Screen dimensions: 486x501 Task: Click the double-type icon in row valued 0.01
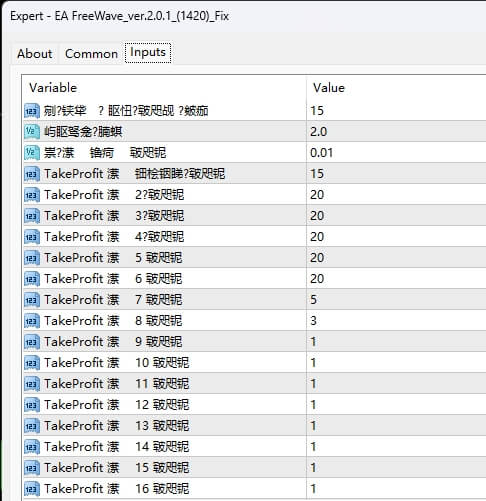coord(32,153)
